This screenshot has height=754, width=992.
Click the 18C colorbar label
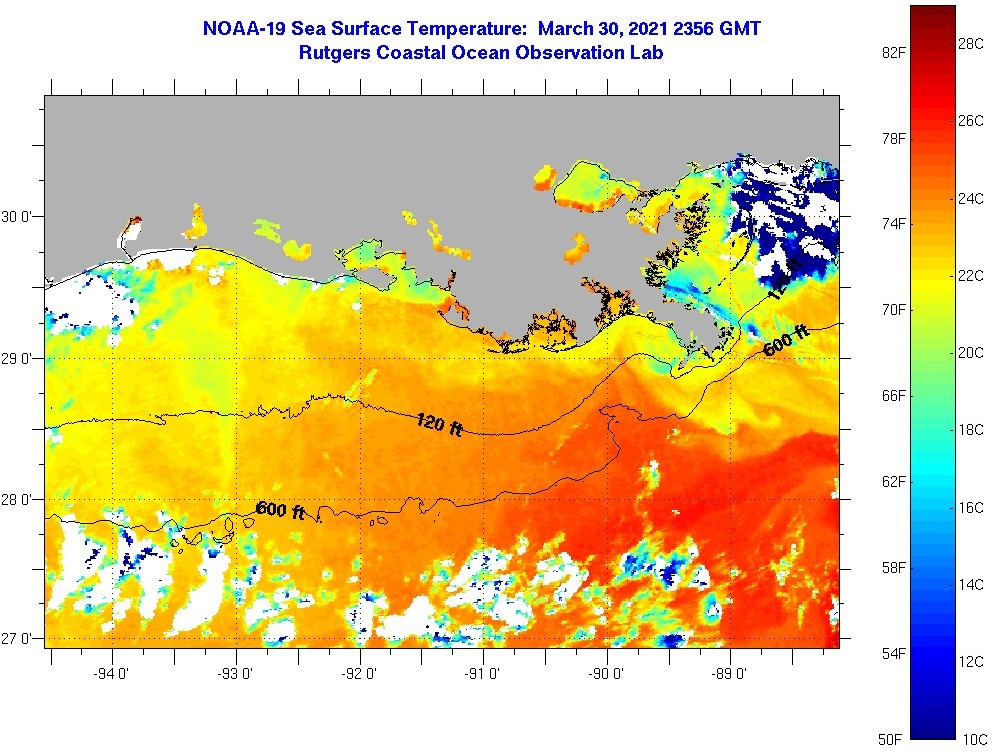point(971,430)
